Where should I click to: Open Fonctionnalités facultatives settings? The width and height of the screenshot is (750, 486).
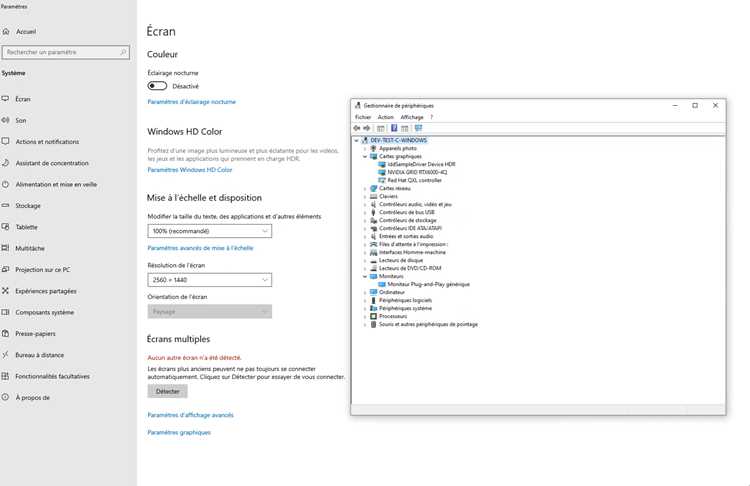click(52, 376)
